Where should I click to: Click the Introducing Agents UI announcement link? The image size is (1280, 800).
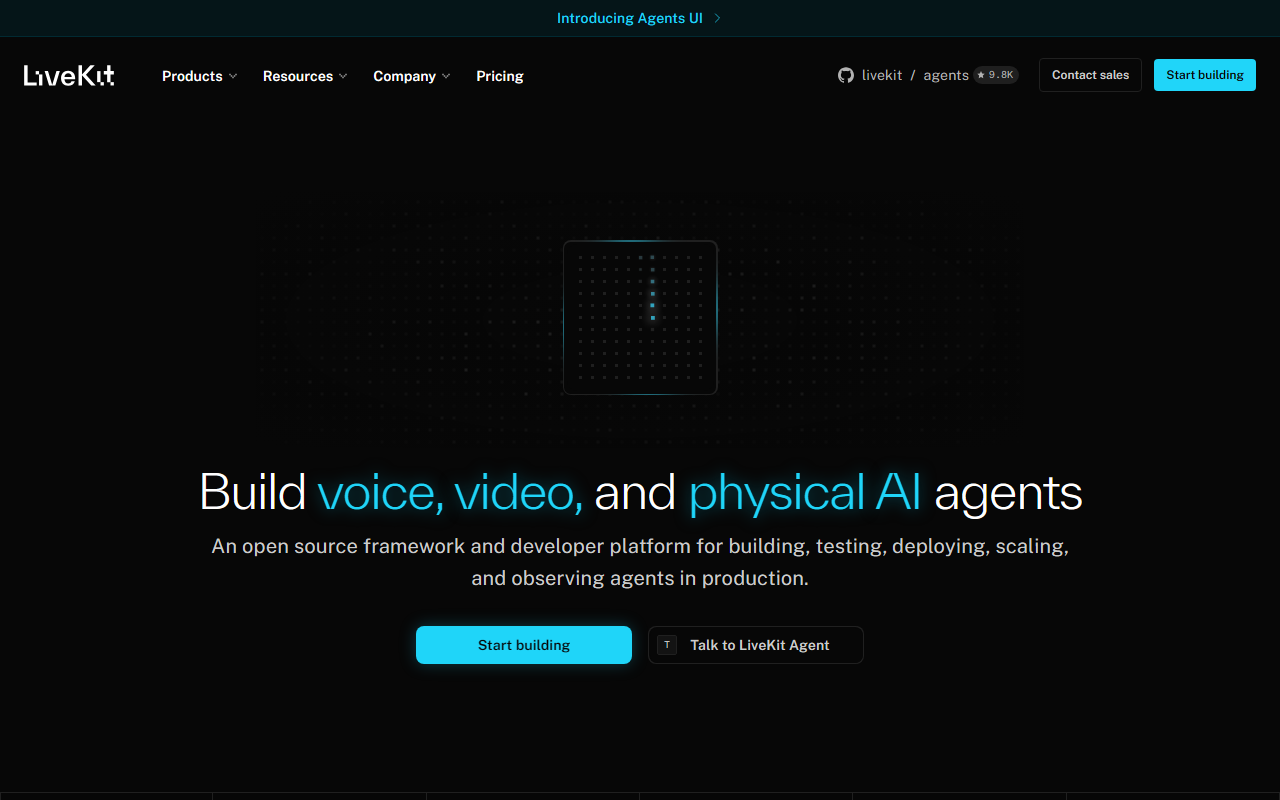(639, 18)
